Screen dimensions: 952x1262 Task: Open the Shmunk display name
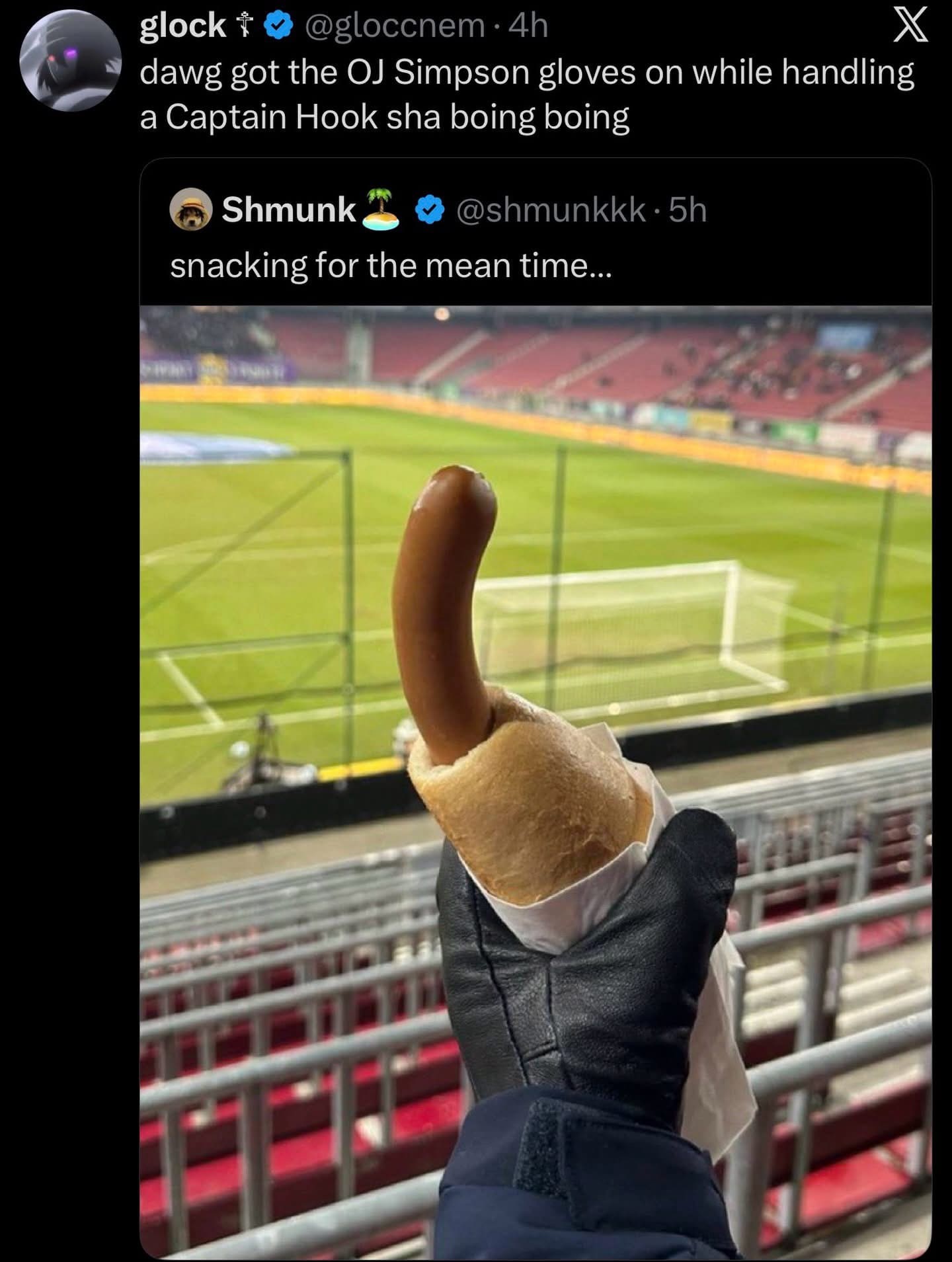click(289, 210)
